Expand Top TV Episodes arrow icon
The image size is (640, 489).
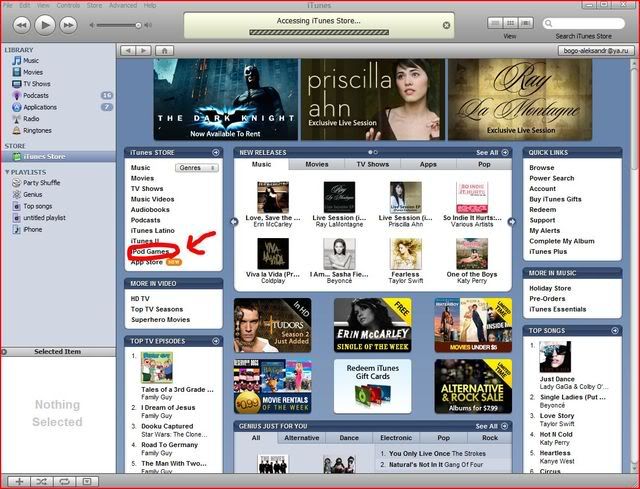point(216,341)
